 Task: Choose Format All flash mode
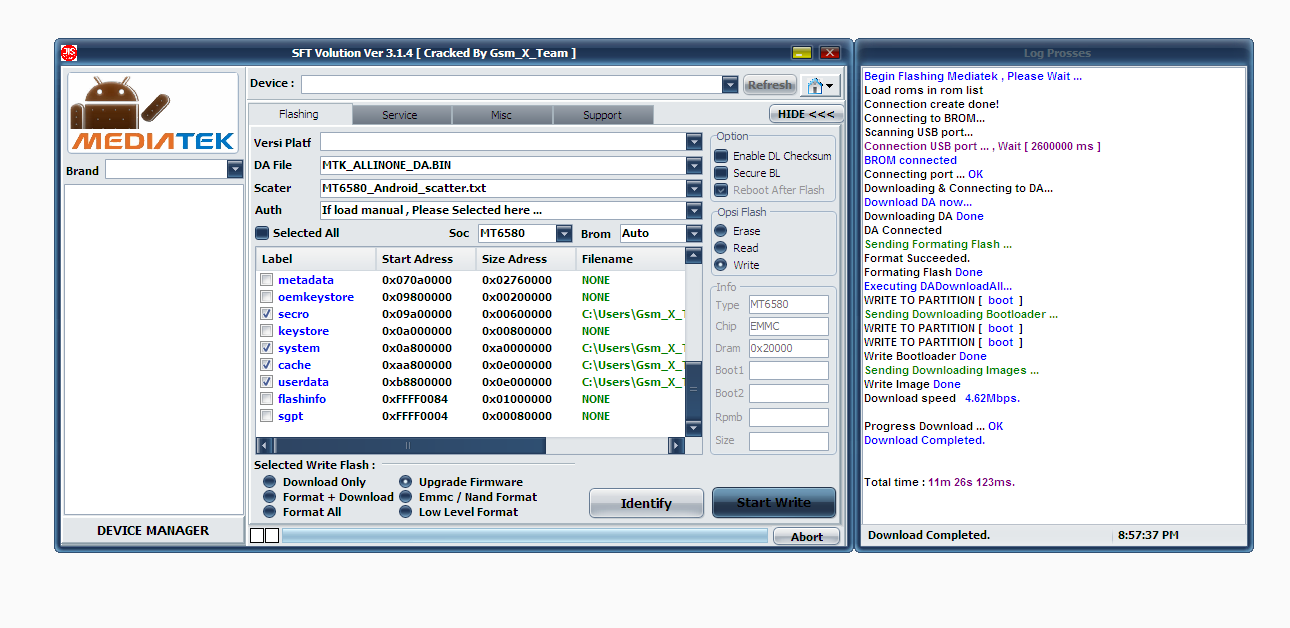(x=270, y=512)
